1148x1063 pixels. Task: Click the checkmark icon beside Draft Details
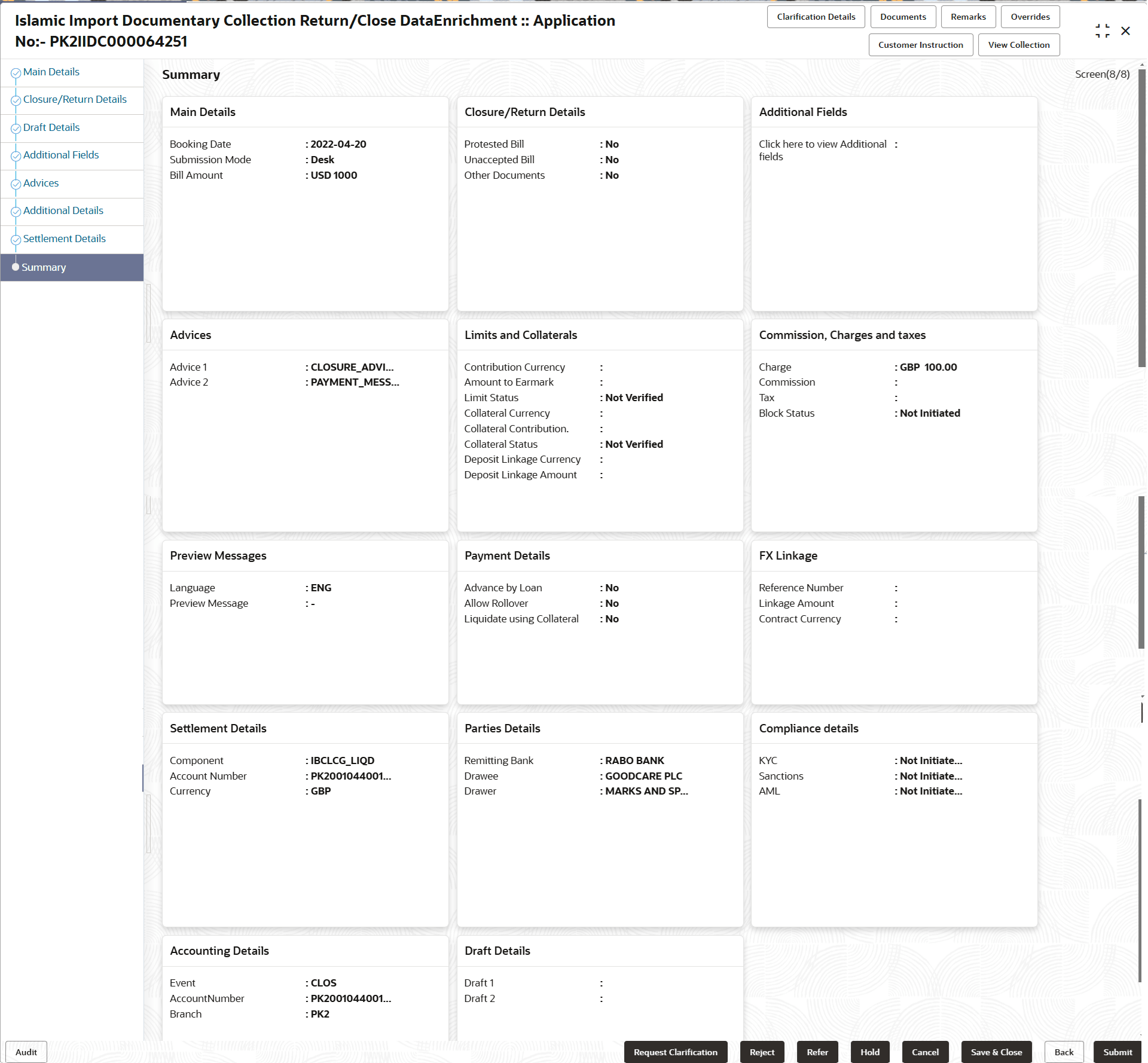coord(16,128)
